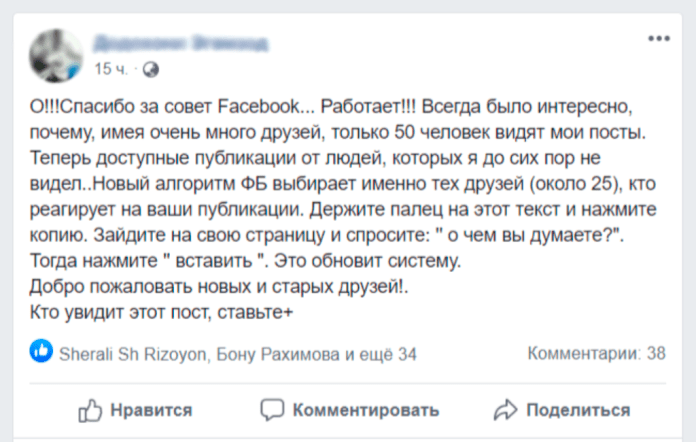
Task: Click the blue Like reaction icon
Action: pyautogui.click(x=42, y=352)
